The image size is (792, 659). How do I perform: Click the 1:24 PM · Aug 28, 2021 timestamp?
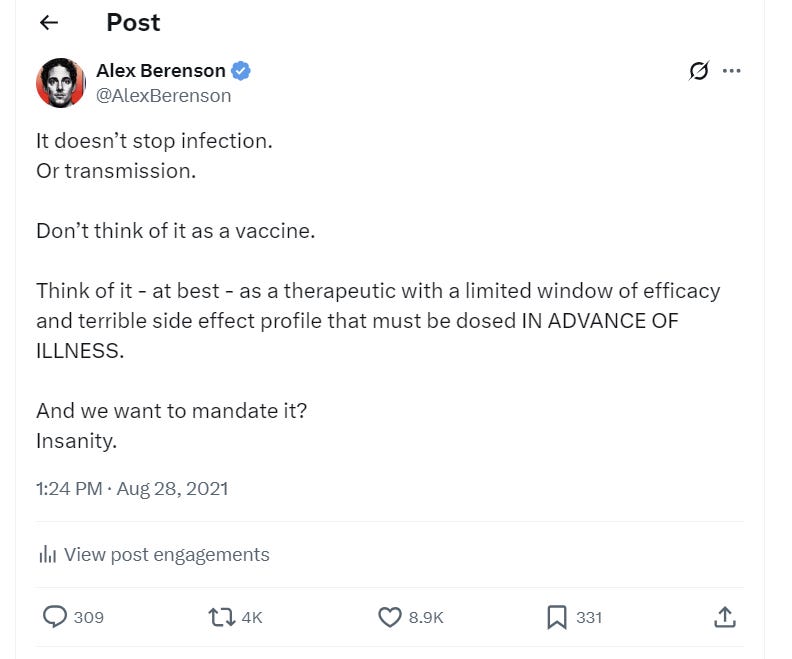point(132,489)
